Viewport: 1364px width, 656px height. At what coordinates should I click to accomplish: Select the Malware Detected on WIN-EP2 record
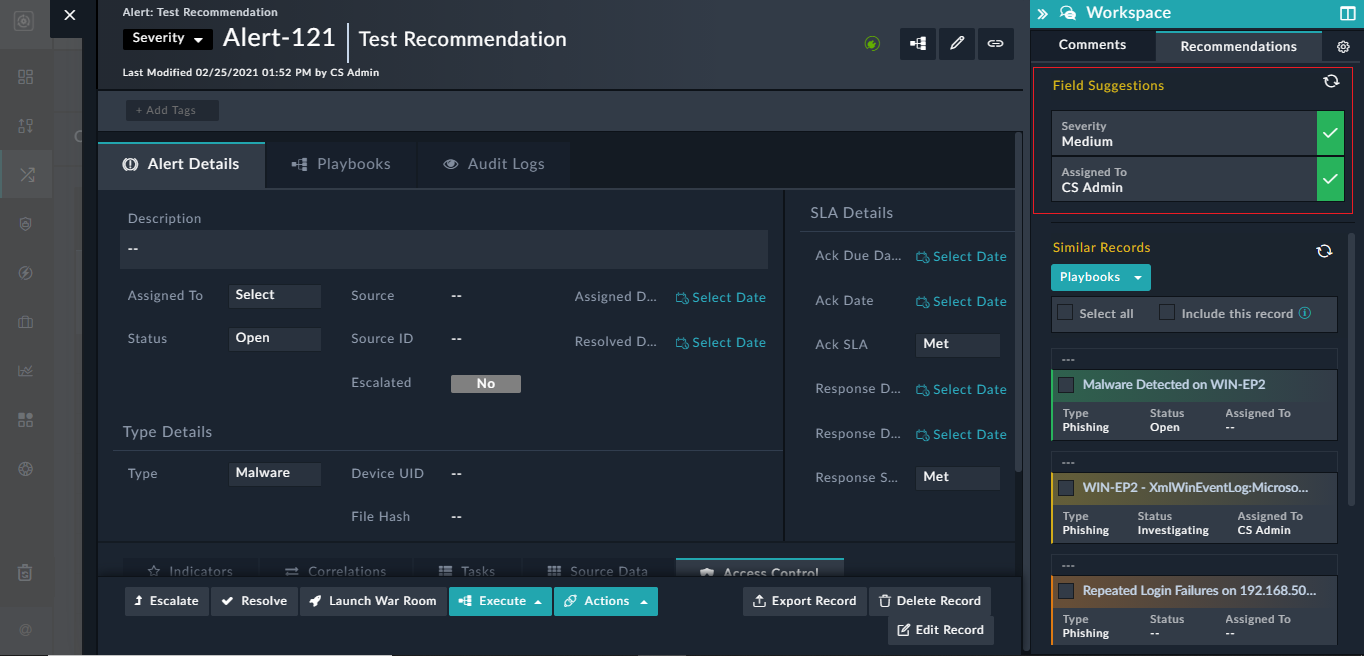1066,384
